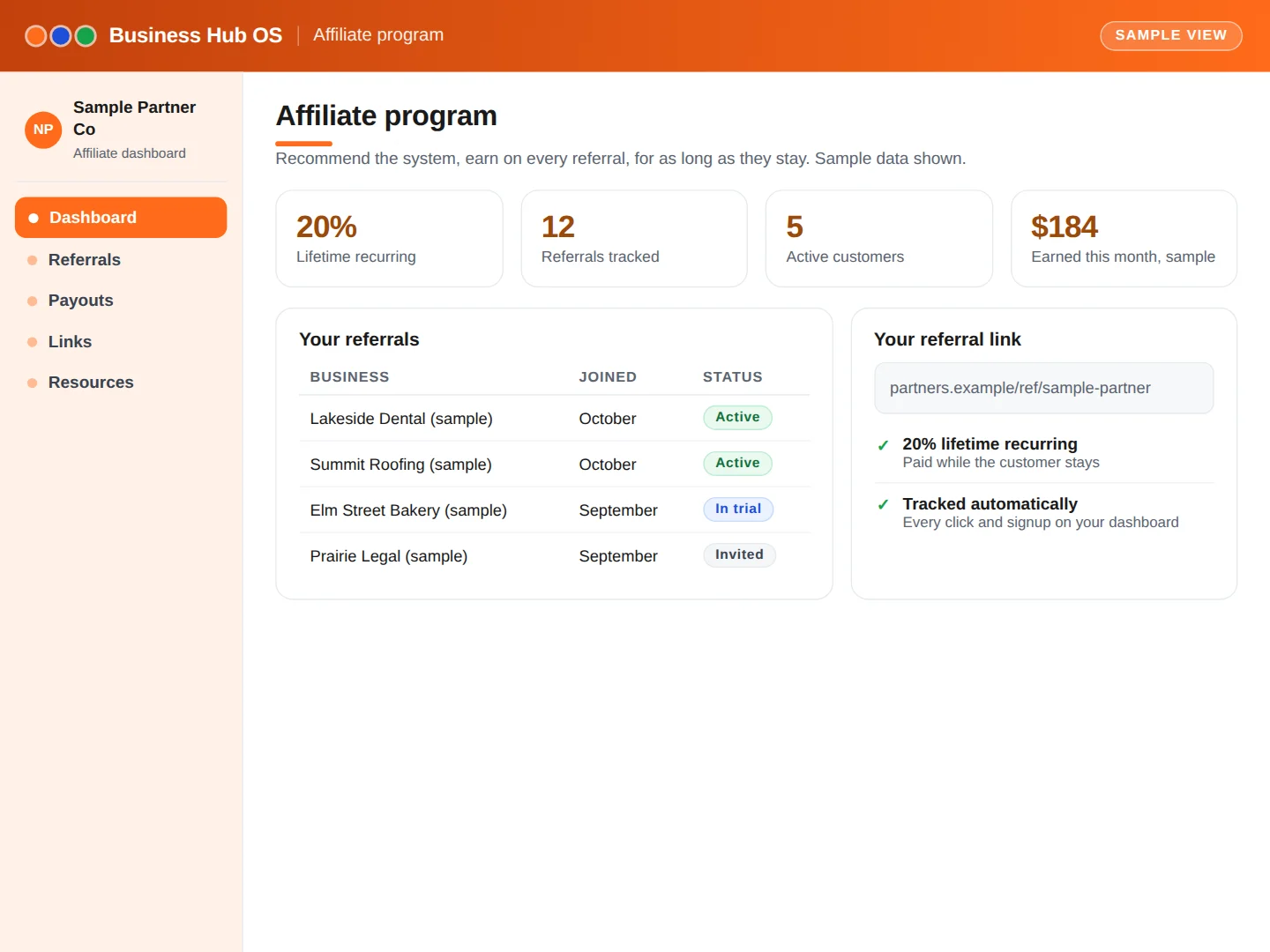
Task: Select Elm Street Bakery (sample) row name
Action: 408,510
